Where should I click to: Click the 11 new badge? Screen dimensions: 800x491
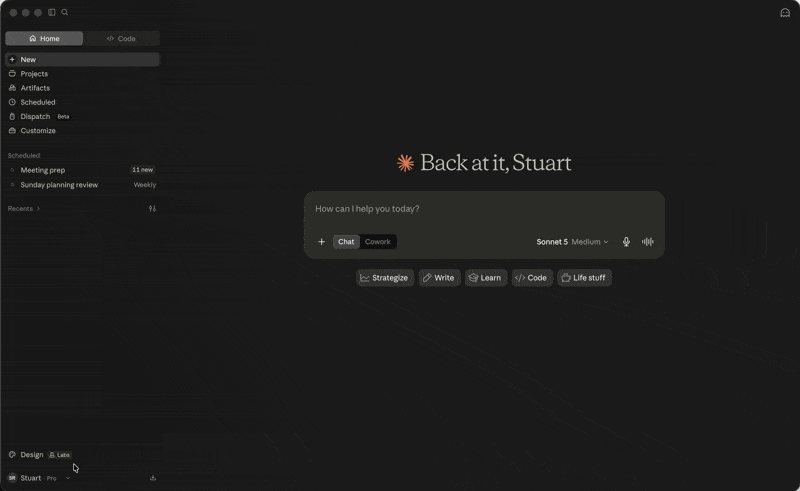[x=143, y=169]
